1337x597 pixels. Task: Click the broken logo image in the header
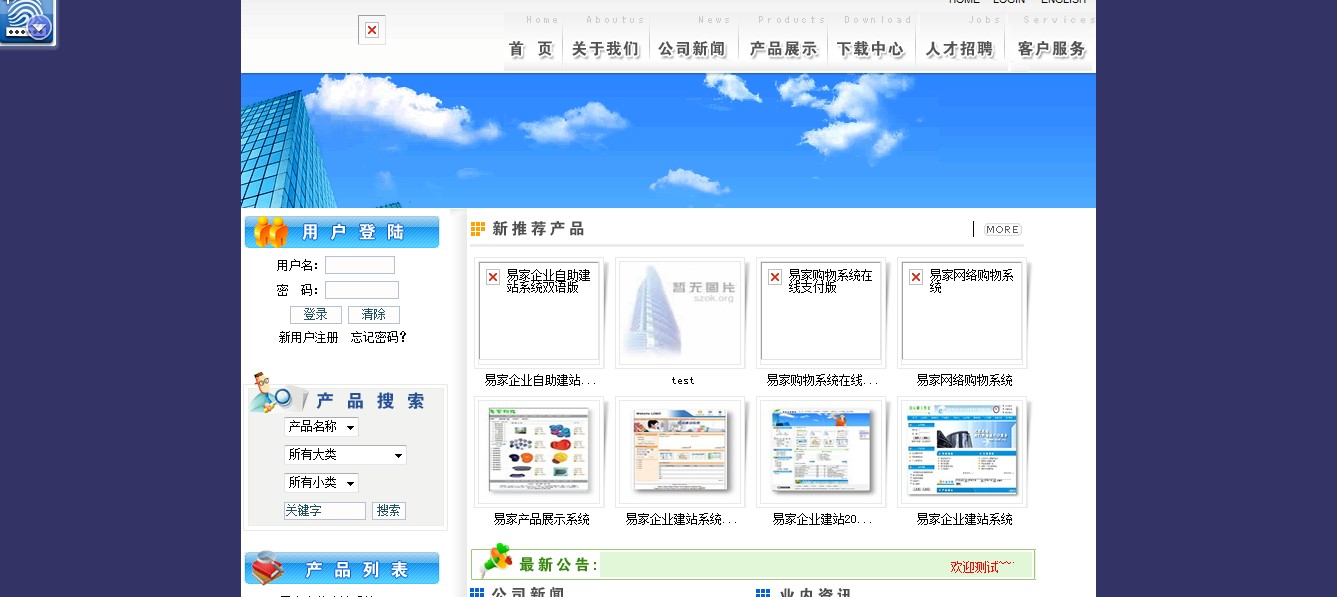(372, 30)
